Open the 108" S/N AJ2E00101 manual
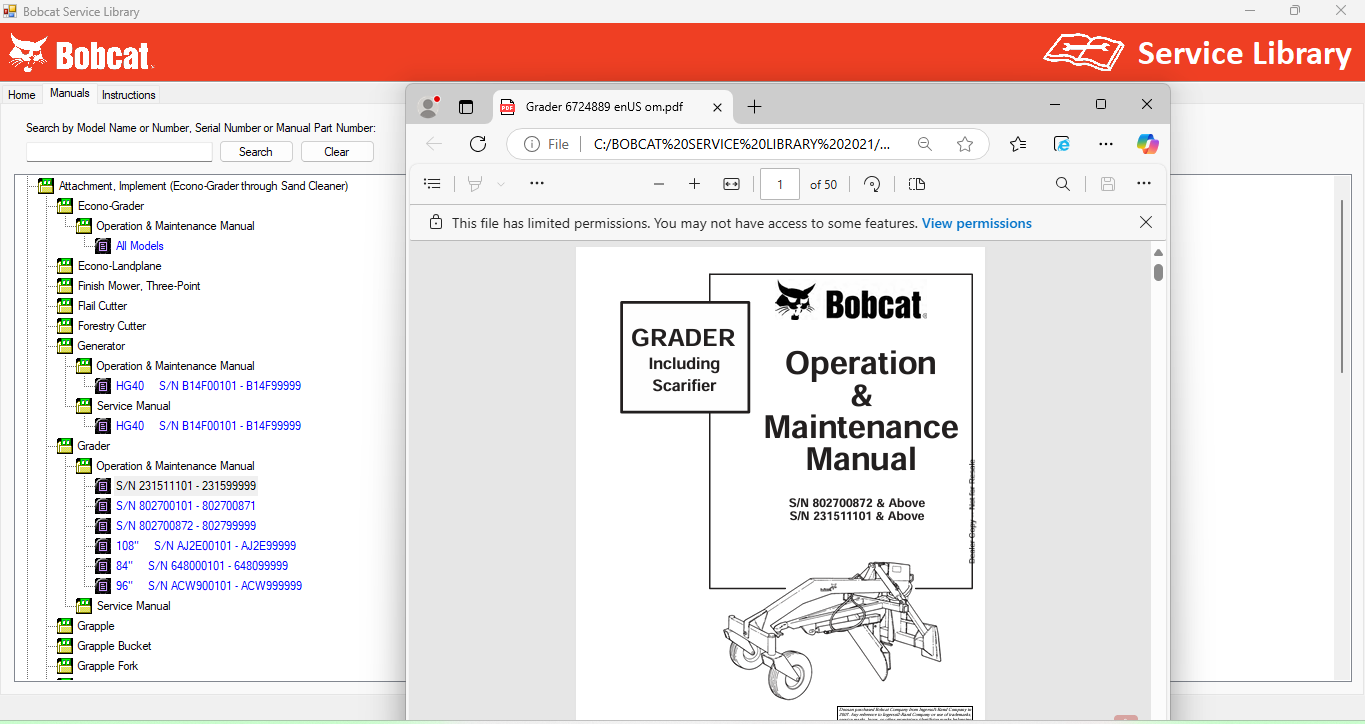1365x724 pixels. (206, 546)
